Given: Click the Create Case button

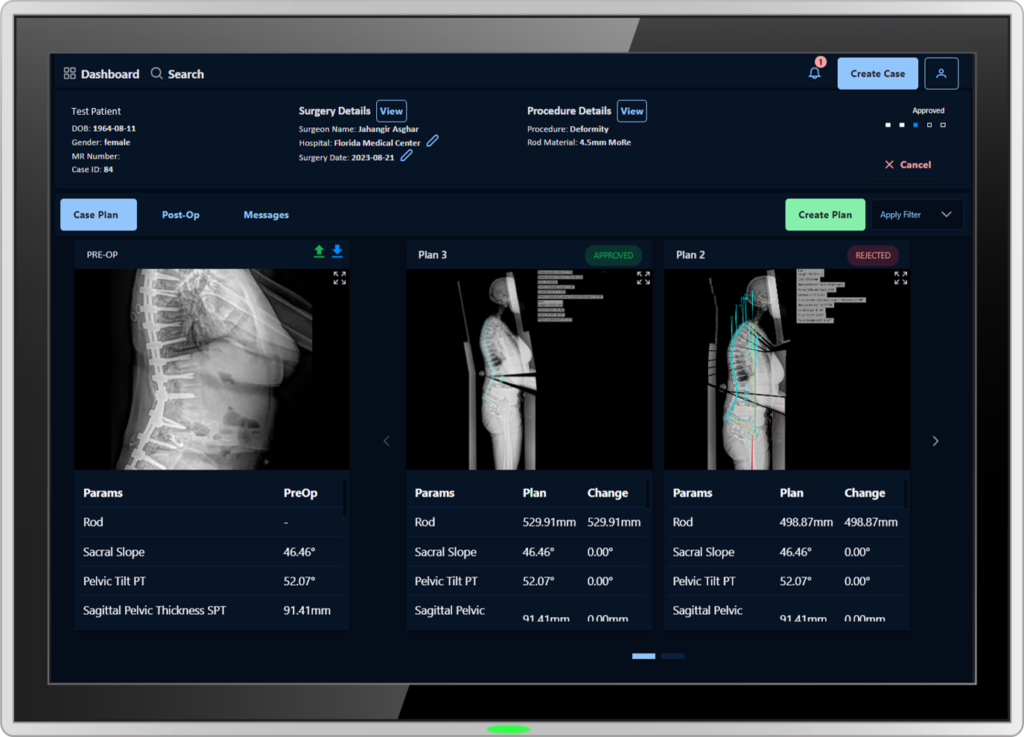Looking at the screenshot, I should point(877,74).
